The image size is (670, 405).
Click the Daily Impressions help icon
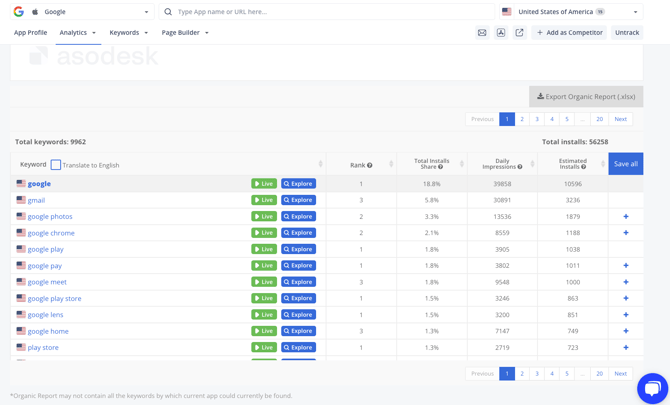pos(520,167)
